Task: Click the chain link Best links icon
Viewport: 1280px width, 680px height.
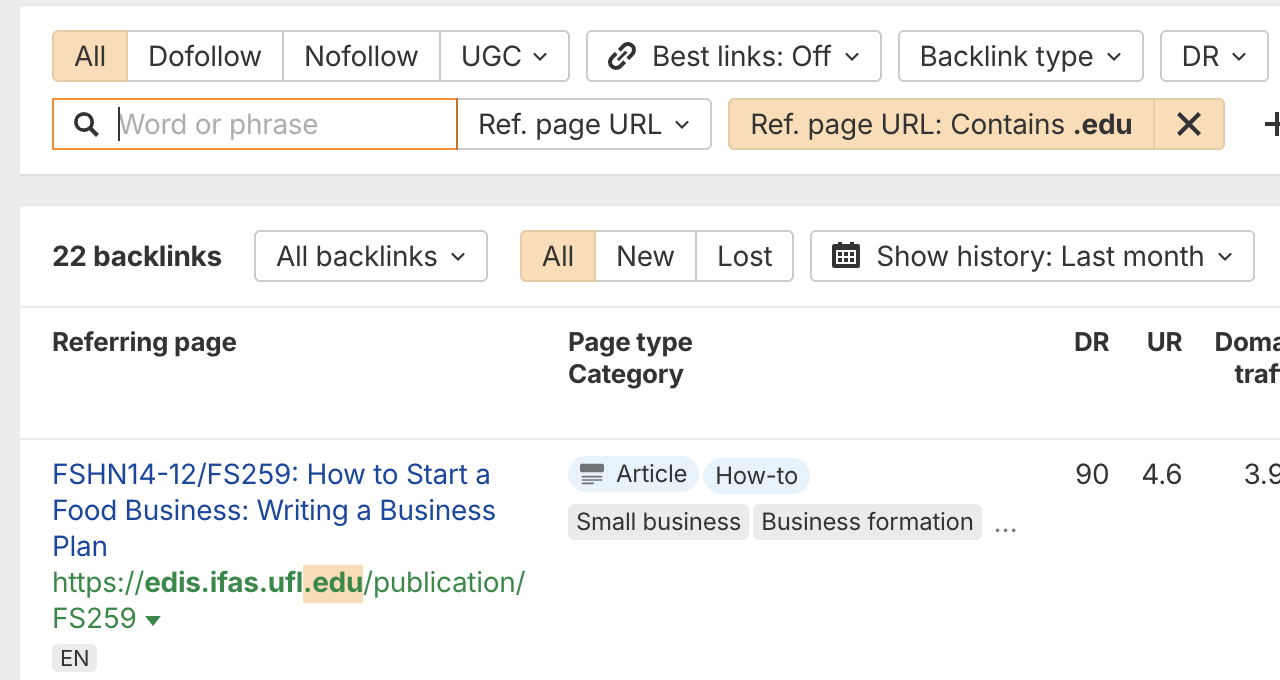Action: pyautogui.click(x=622, y=56)
